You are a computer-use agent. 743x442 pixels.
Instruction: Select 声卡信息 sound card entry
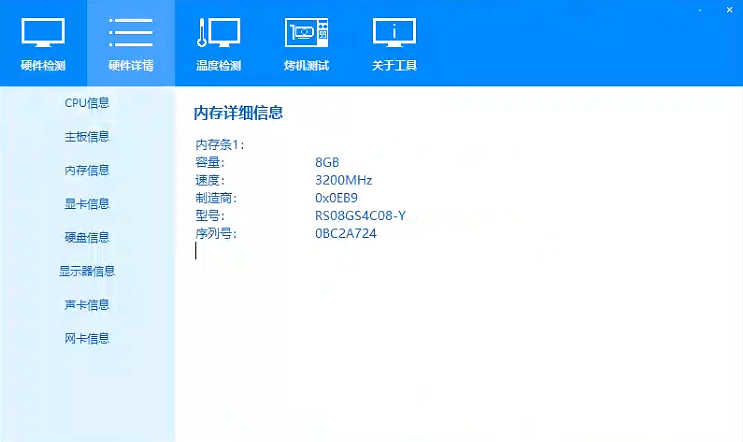pos(87,305)
